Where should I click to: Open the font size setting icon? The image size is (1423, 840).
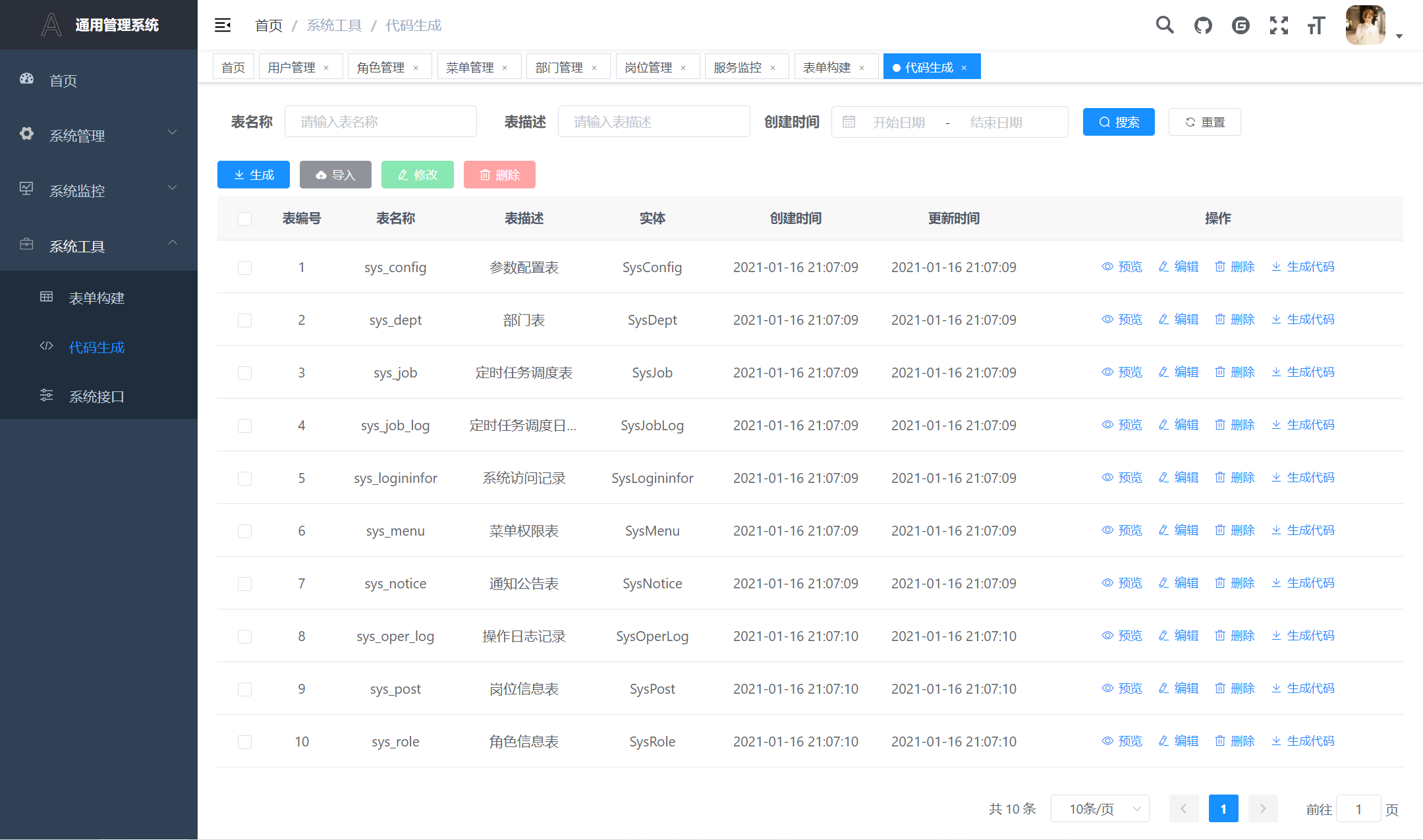point(1316,25)
